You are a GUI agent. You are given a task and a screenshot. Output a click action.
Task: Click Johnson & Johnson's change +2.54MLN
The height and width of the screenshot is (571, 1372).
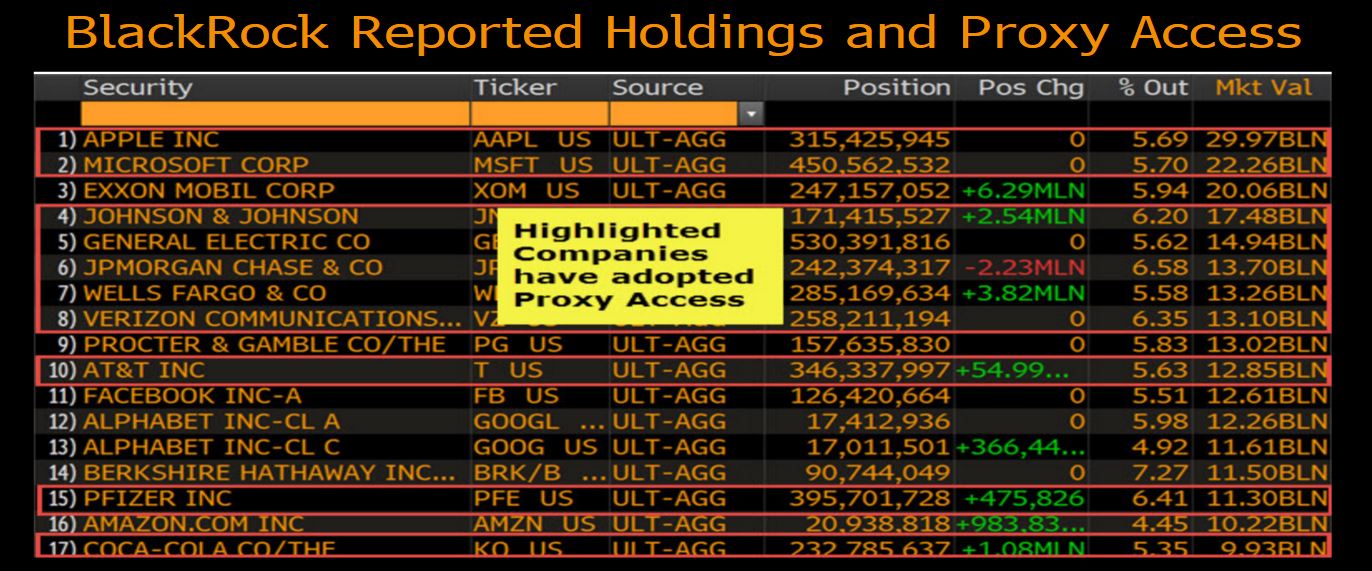(1021, 216)
